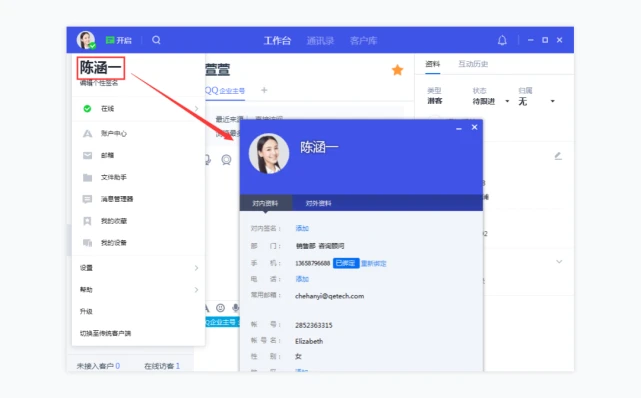
Task: Expand the 设置 submenu
Action: 138,268
